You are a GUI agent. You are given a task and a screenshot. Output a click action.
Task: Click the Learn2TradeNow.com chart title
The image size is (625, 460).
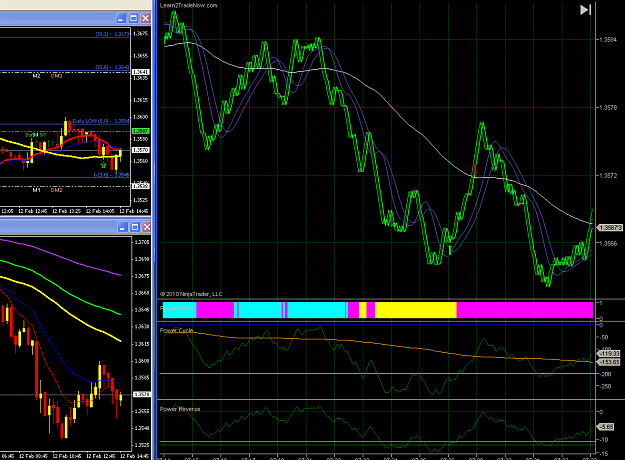pos(188,6)
